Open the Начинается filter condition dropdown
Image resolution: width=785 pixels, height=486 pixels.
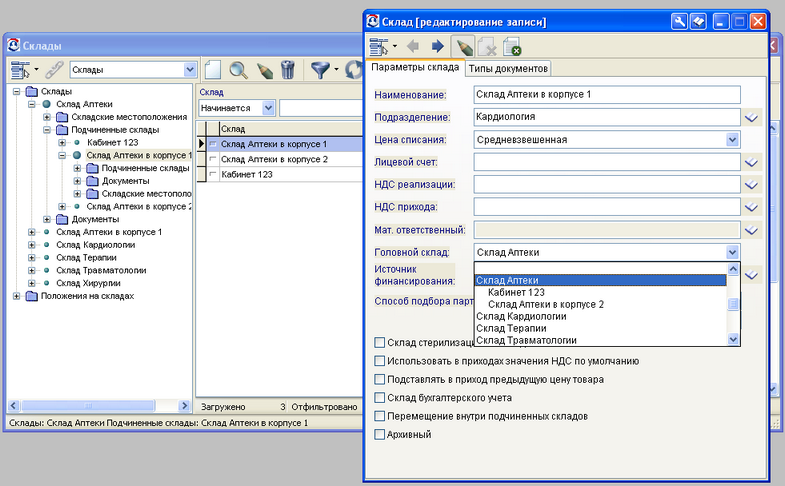(x=268, y=108)
